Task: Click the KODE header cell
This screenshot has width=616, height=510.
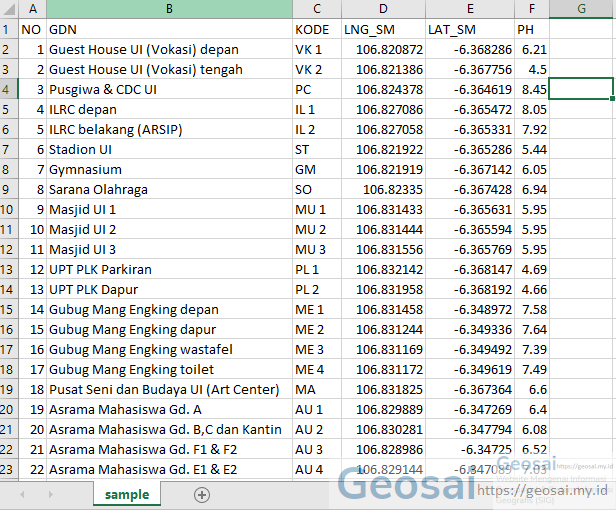Action: (x=317, y=29)
